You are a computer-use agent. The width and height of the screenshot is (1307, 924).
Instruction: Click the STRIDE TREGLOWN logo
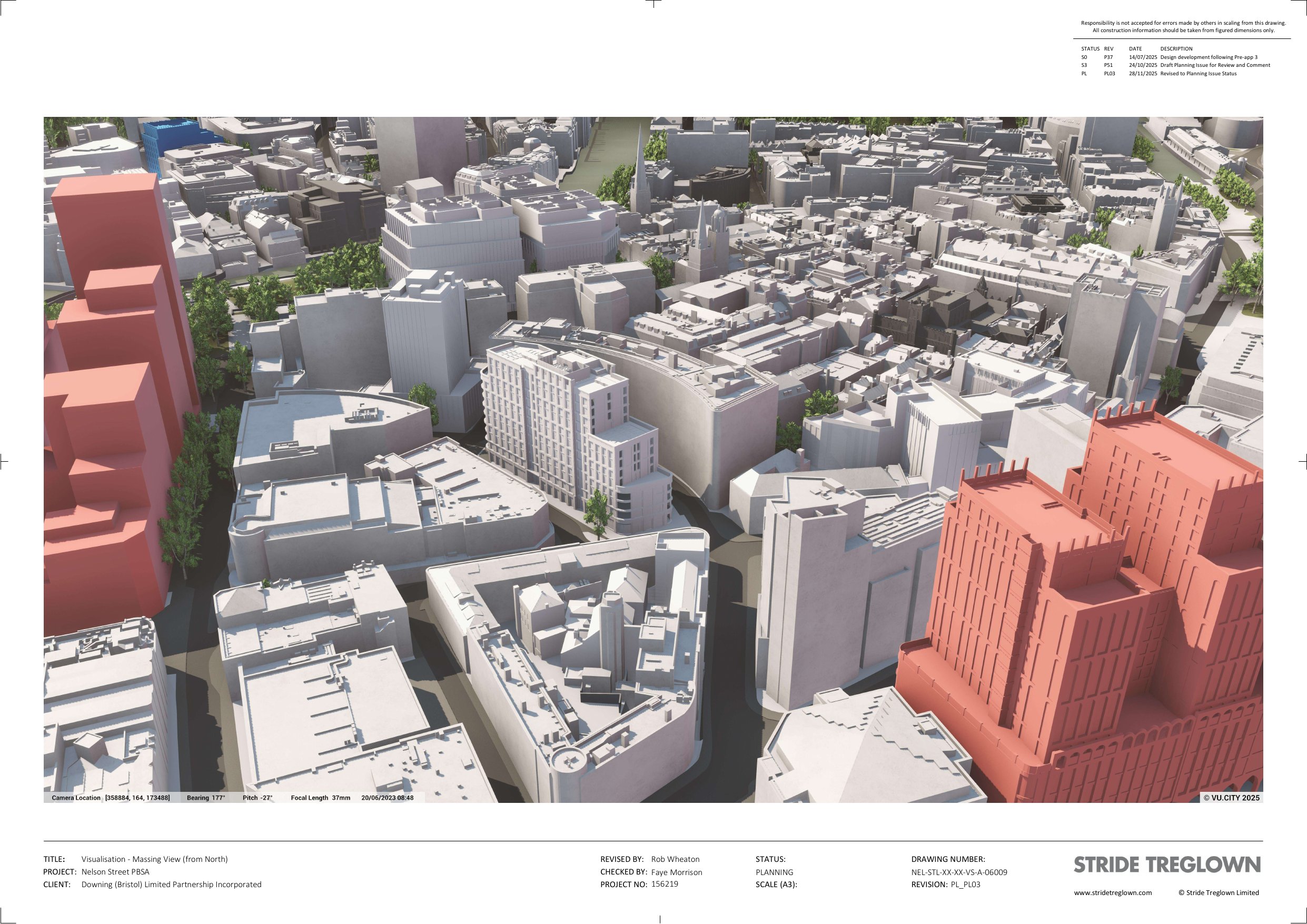[1167, 865]
